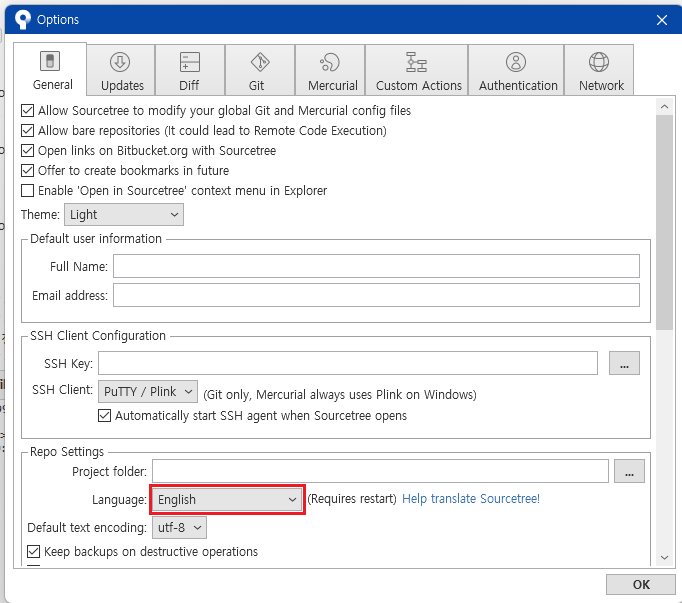
Task: Switch to the Network tab label
Action: [601, 85]
